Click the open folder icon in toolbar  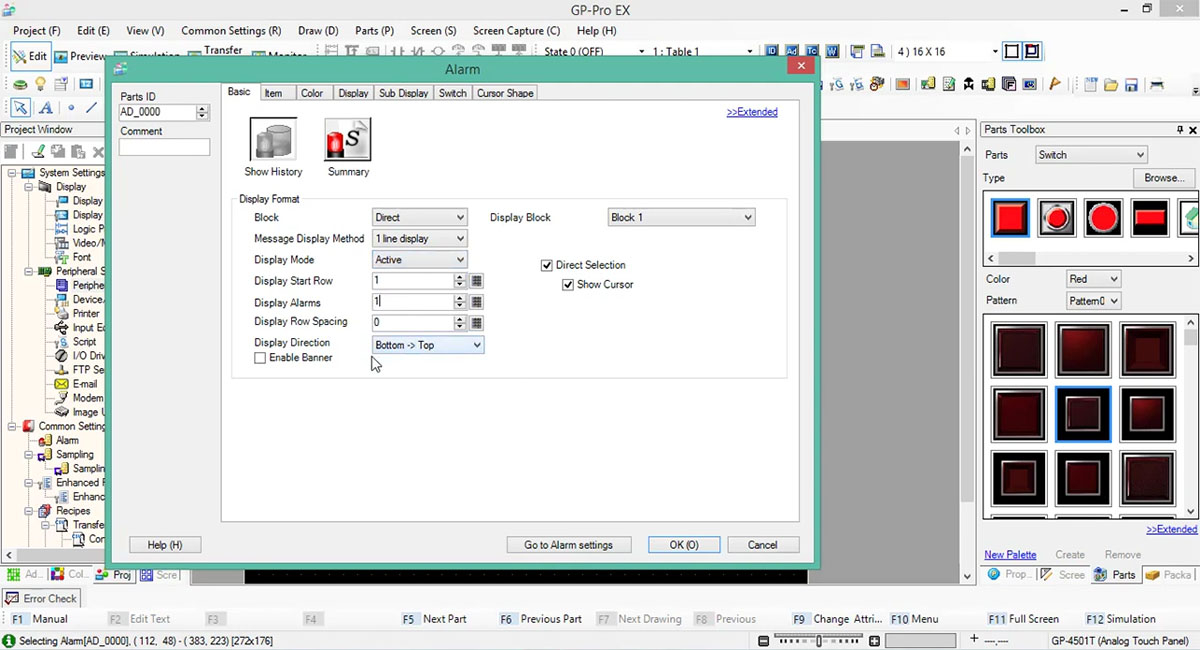click(1110, 84)
